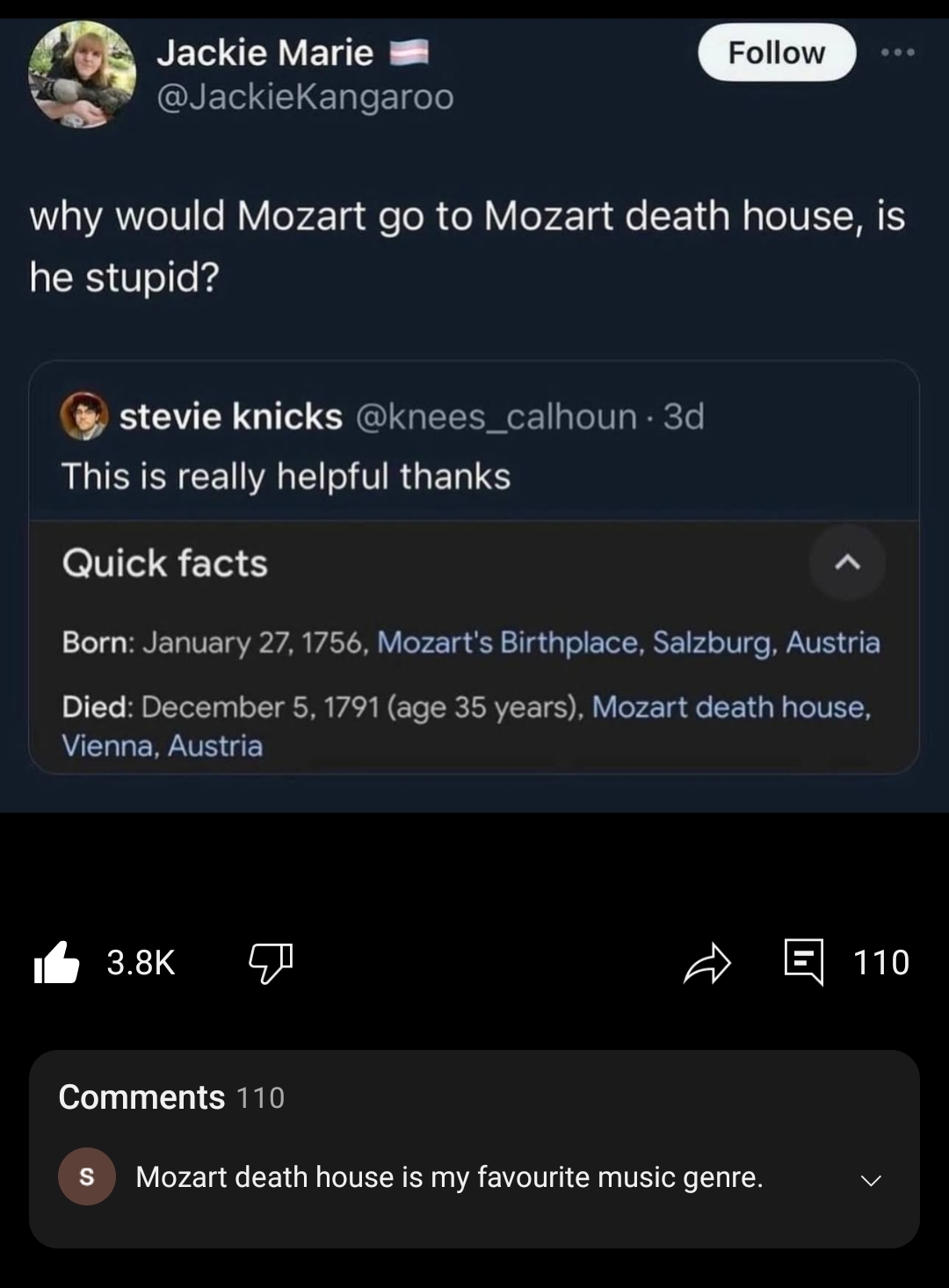Open the quoted tweet 'This is really helpful thanks'
The image size is (949, 1288).
[286, 476]
